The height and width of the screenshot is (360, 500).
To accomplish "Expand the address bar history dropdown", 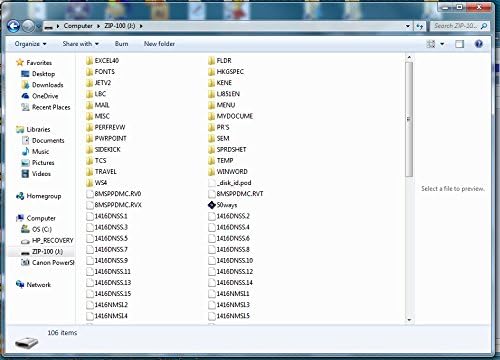I will point(408,26).
